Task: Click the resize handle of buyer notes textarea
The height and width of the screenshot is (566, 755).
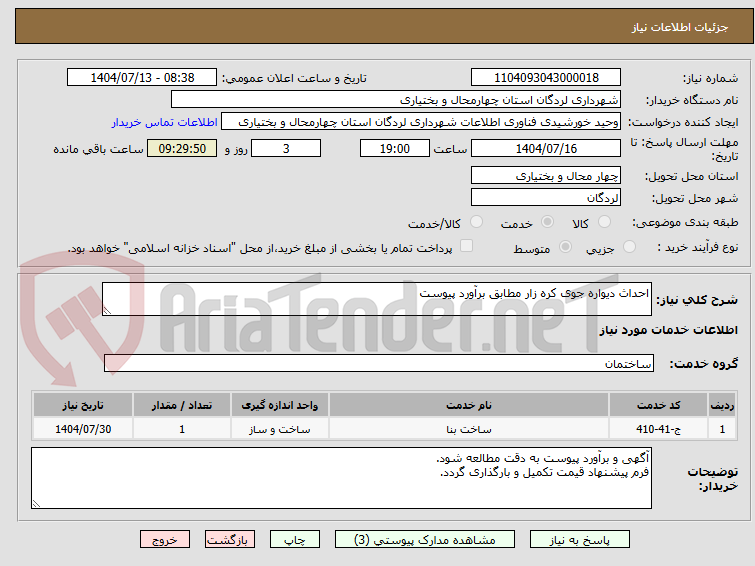Action: [36, 504]
